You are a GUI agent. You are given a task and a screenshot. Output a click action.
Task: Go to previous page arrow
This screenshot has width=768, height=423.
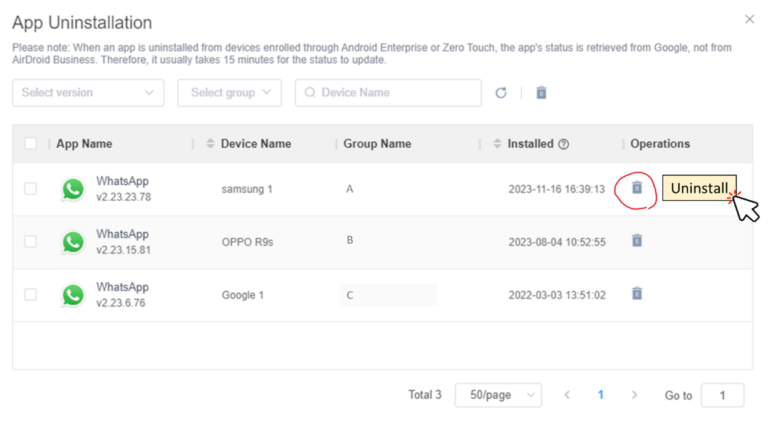tap(567, 395)
